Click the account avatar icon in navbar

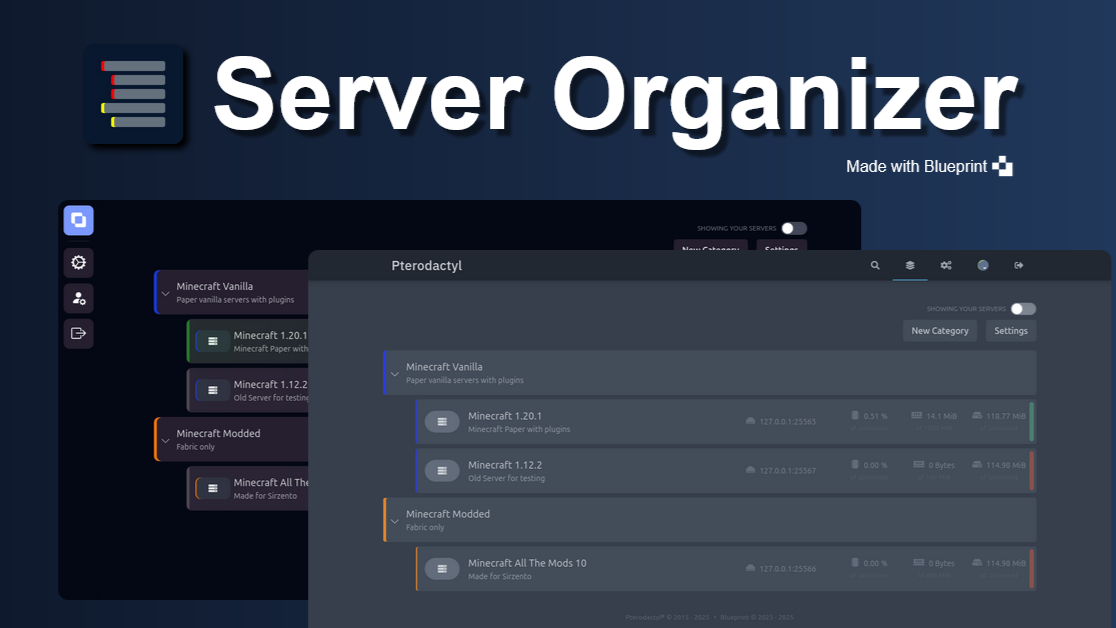click(983, 266)
